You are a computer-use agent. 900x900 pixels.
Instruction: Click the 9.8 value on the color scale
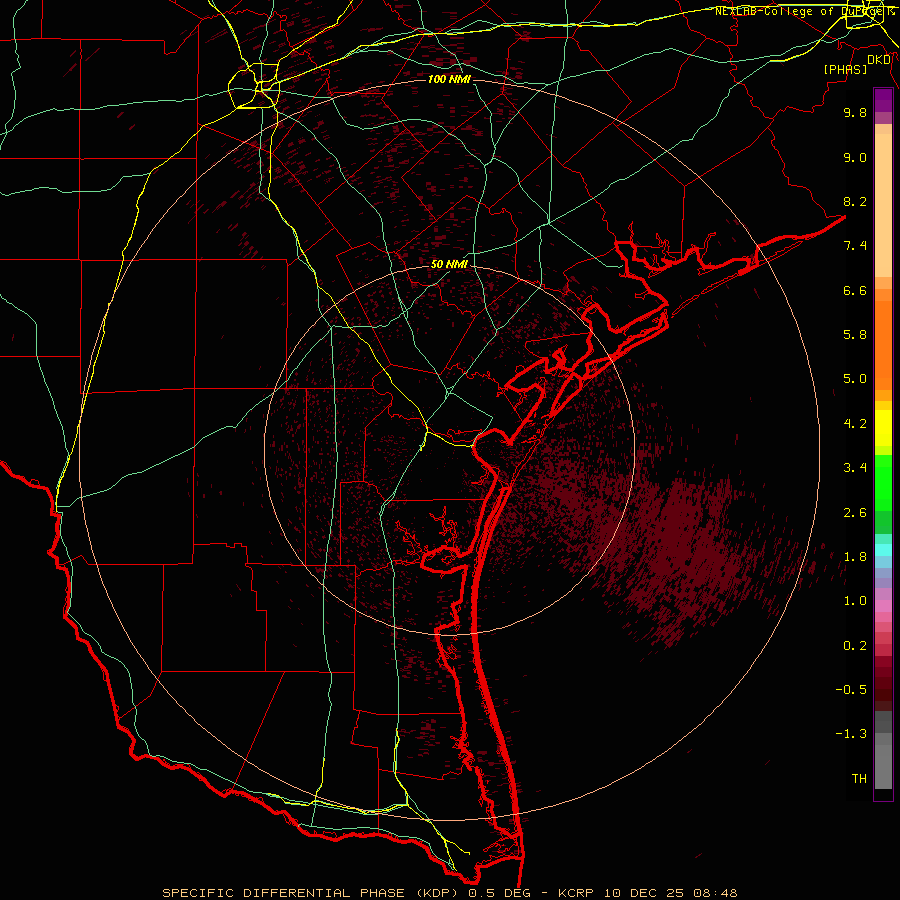pyautogui.click(x=855, y=112)
